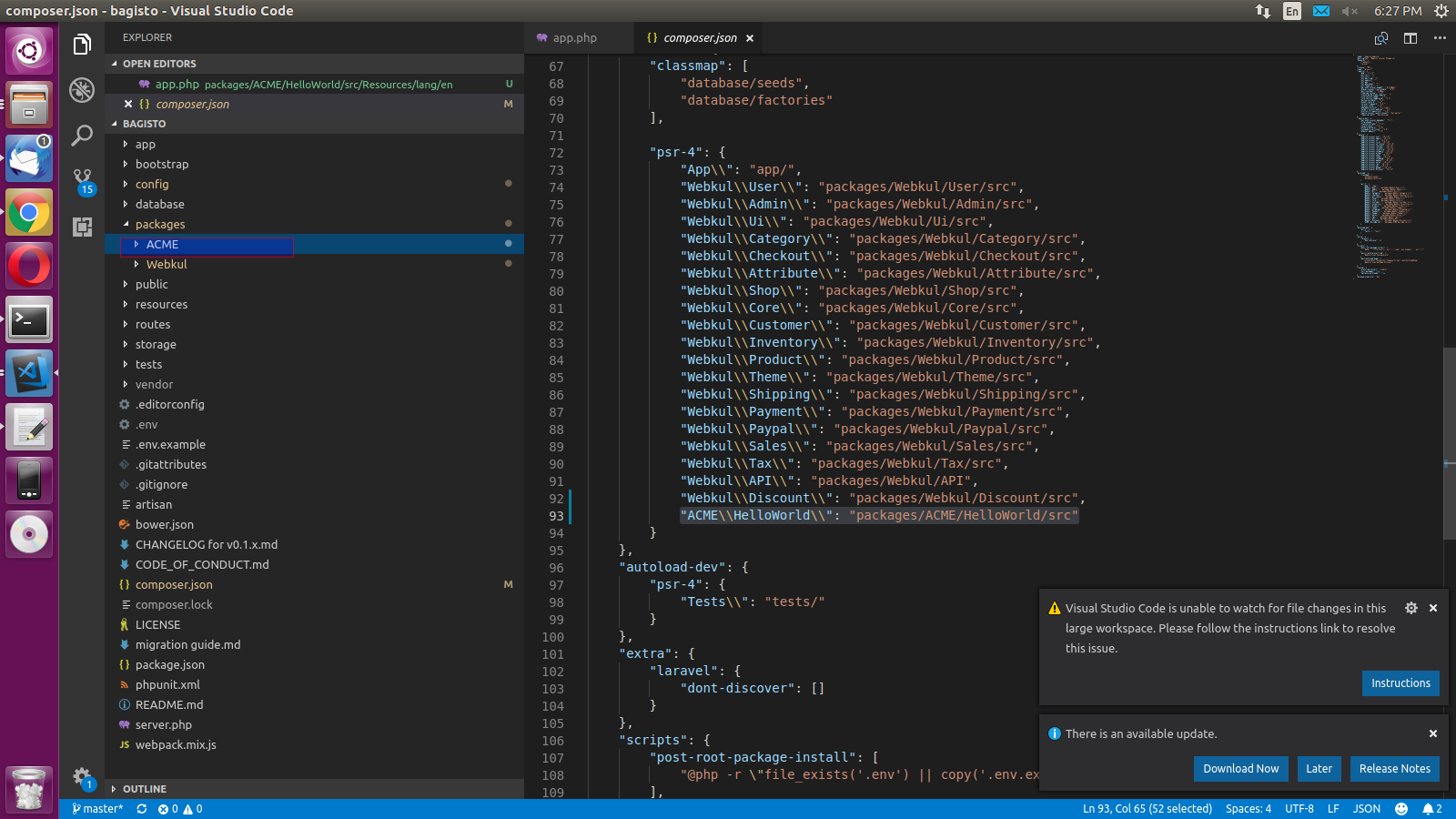Expand the Outline section
1456x819 pixels.
coord(314,789)
